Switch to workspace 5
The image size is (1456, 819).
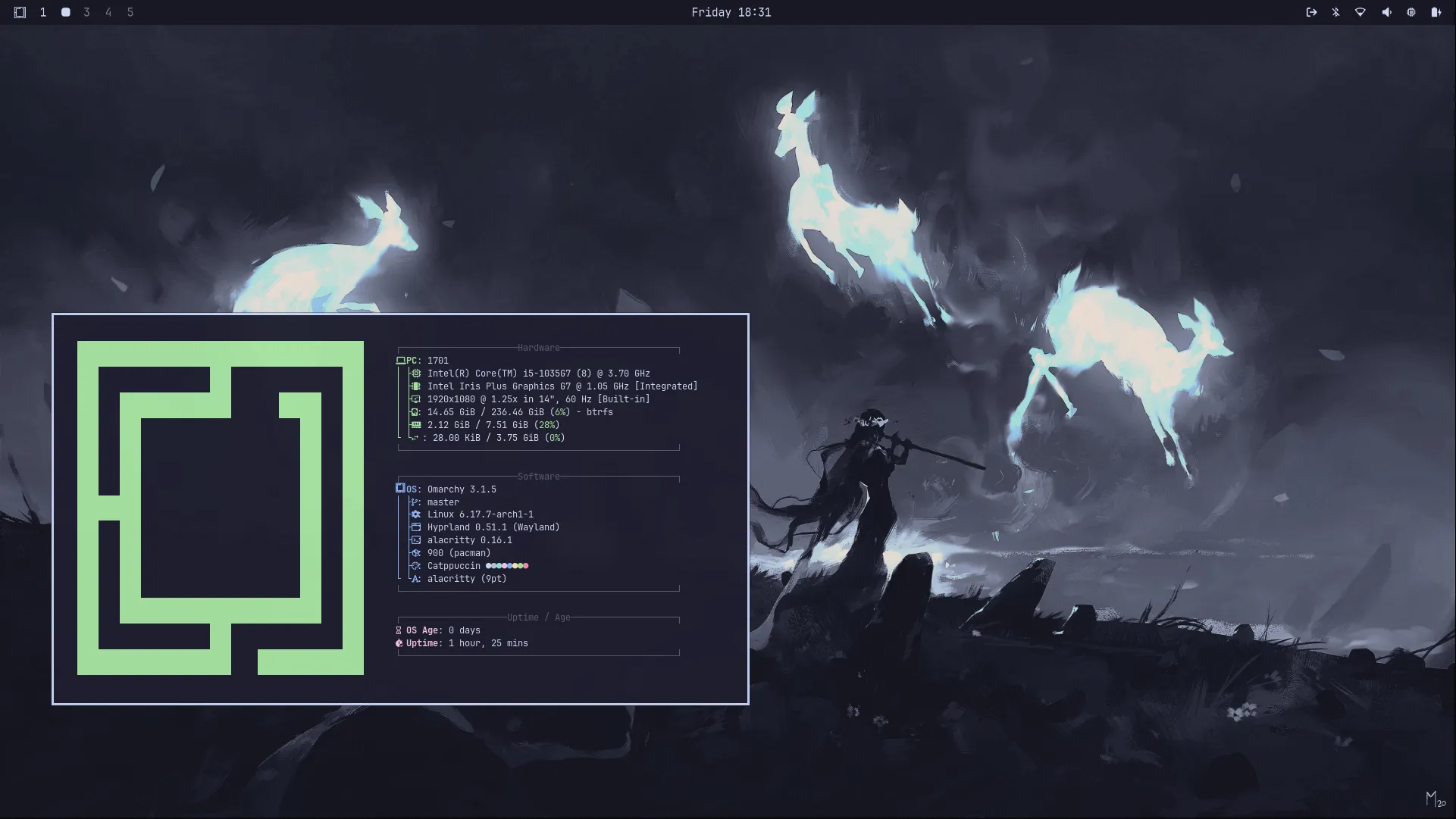130,12
